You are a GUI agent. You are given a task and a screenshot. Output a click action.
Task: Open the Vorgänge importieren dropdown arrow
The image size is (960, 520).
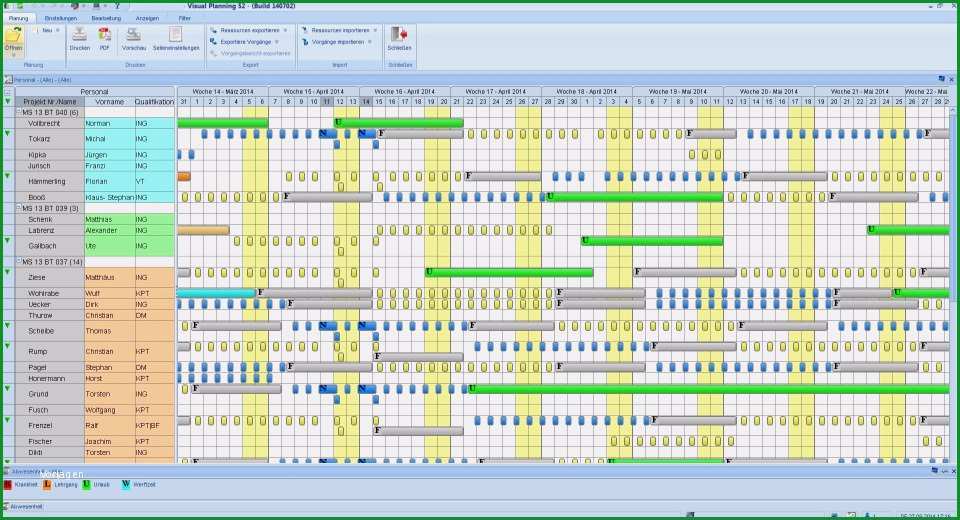tap(369, 42)
